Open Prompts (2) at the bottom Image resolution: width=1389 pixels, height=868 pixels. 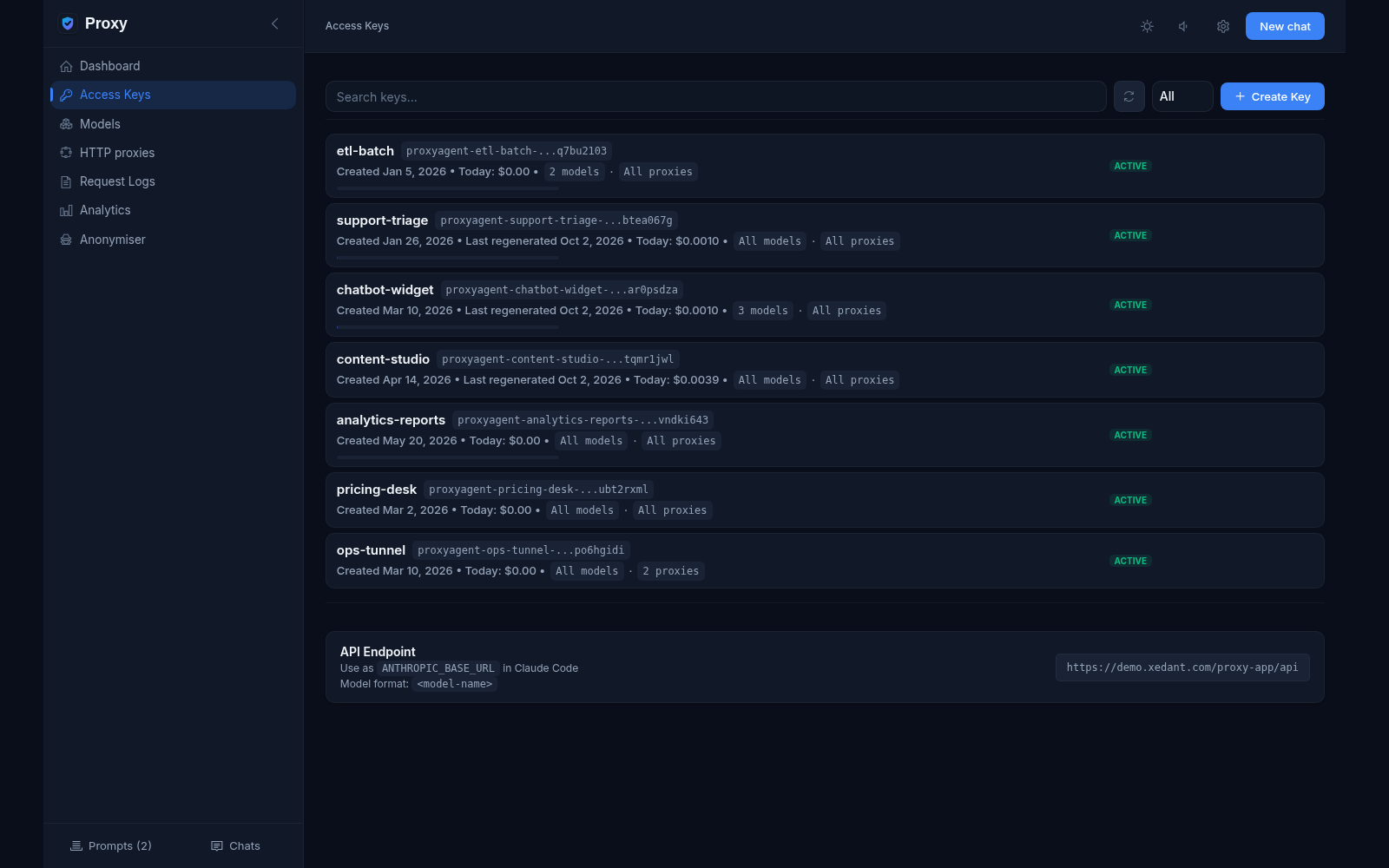click(x=111, y=846)
